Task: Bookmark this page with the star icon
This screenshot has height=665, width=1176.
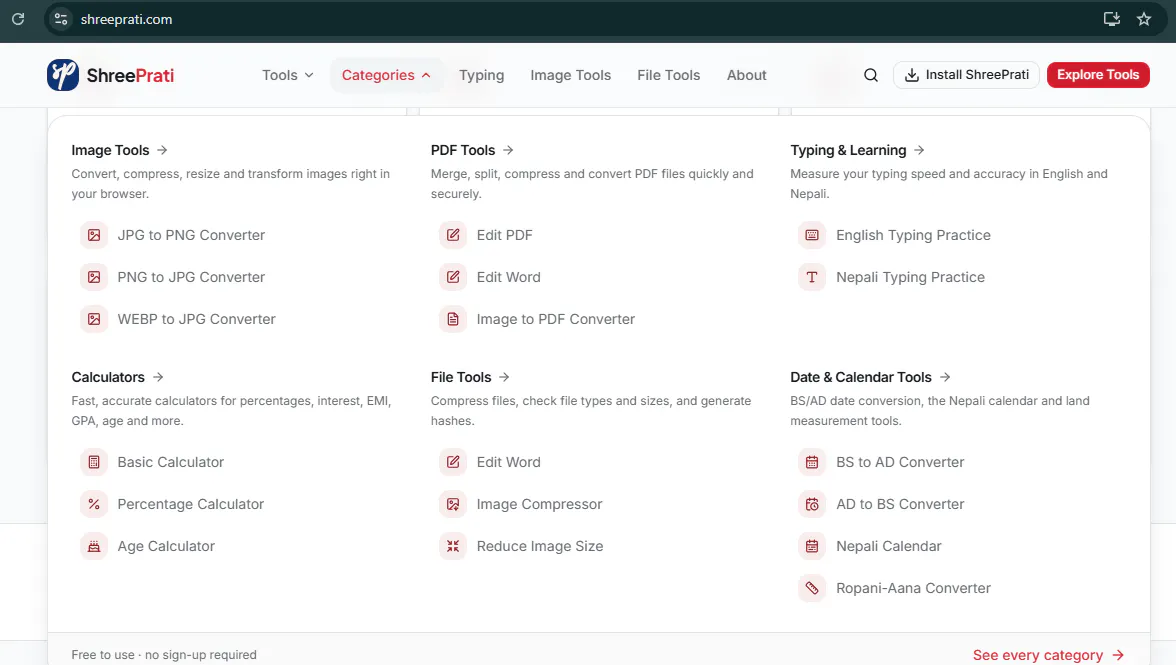Action: click(x=1144, y=19)
